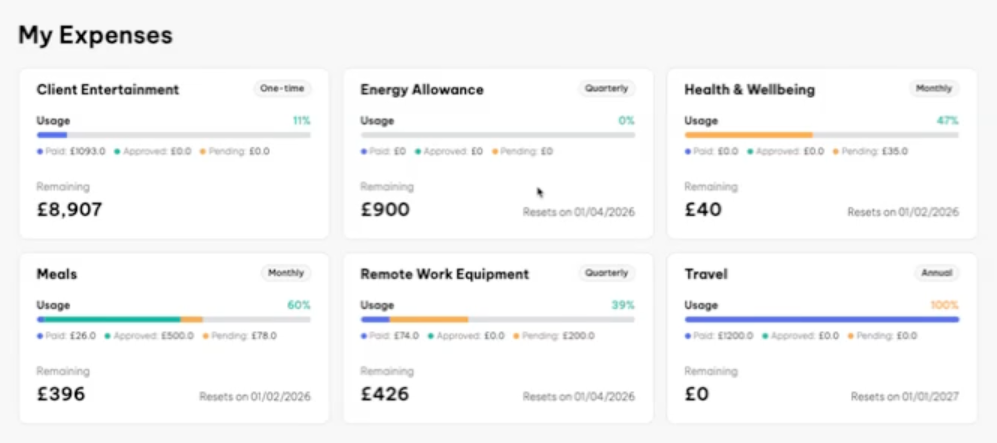Click the green Approved dot in Meals legend
Image resolution: width=997 pixels, height=443 pixels.
[107, 336]
